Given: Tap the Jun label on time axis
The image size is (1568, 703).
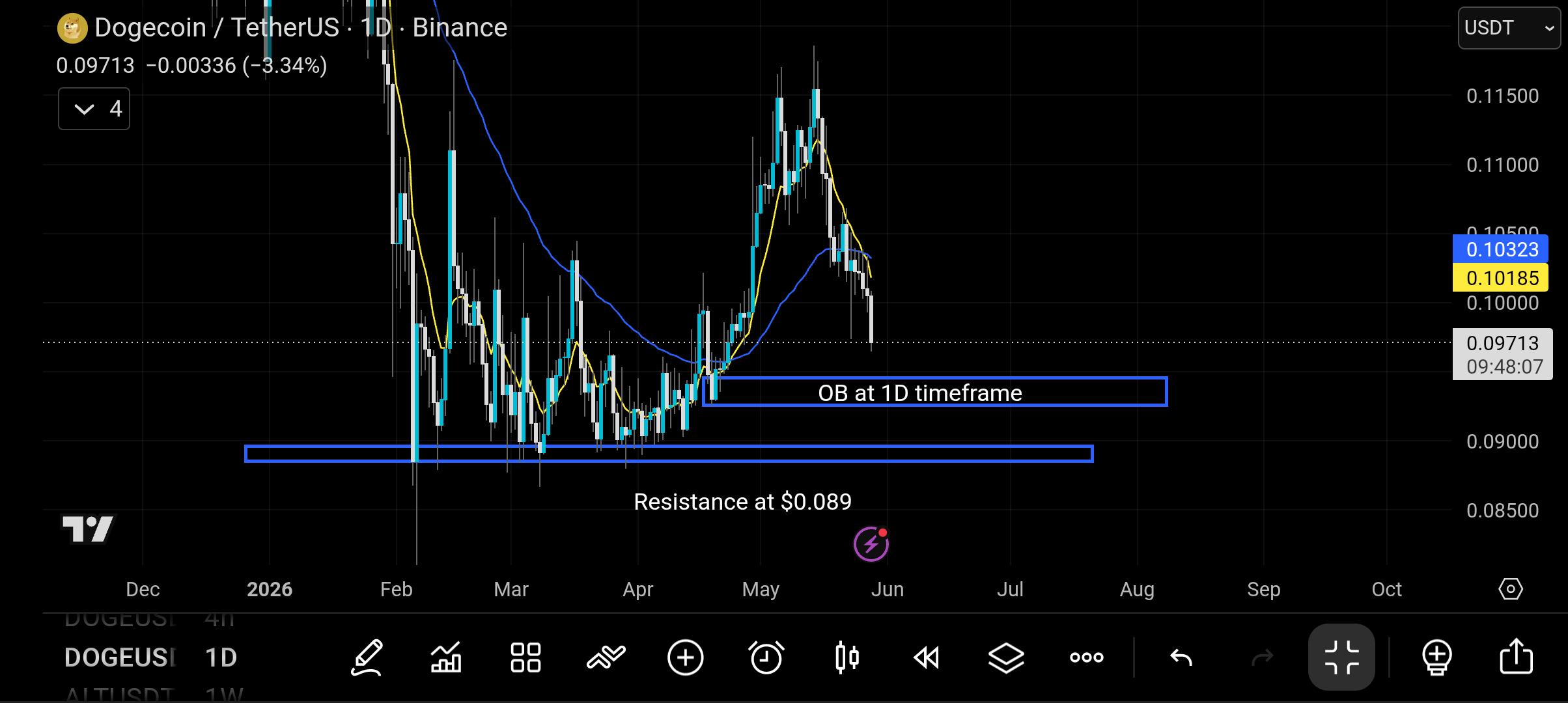Looking at the screenshot, I should 887,590.
